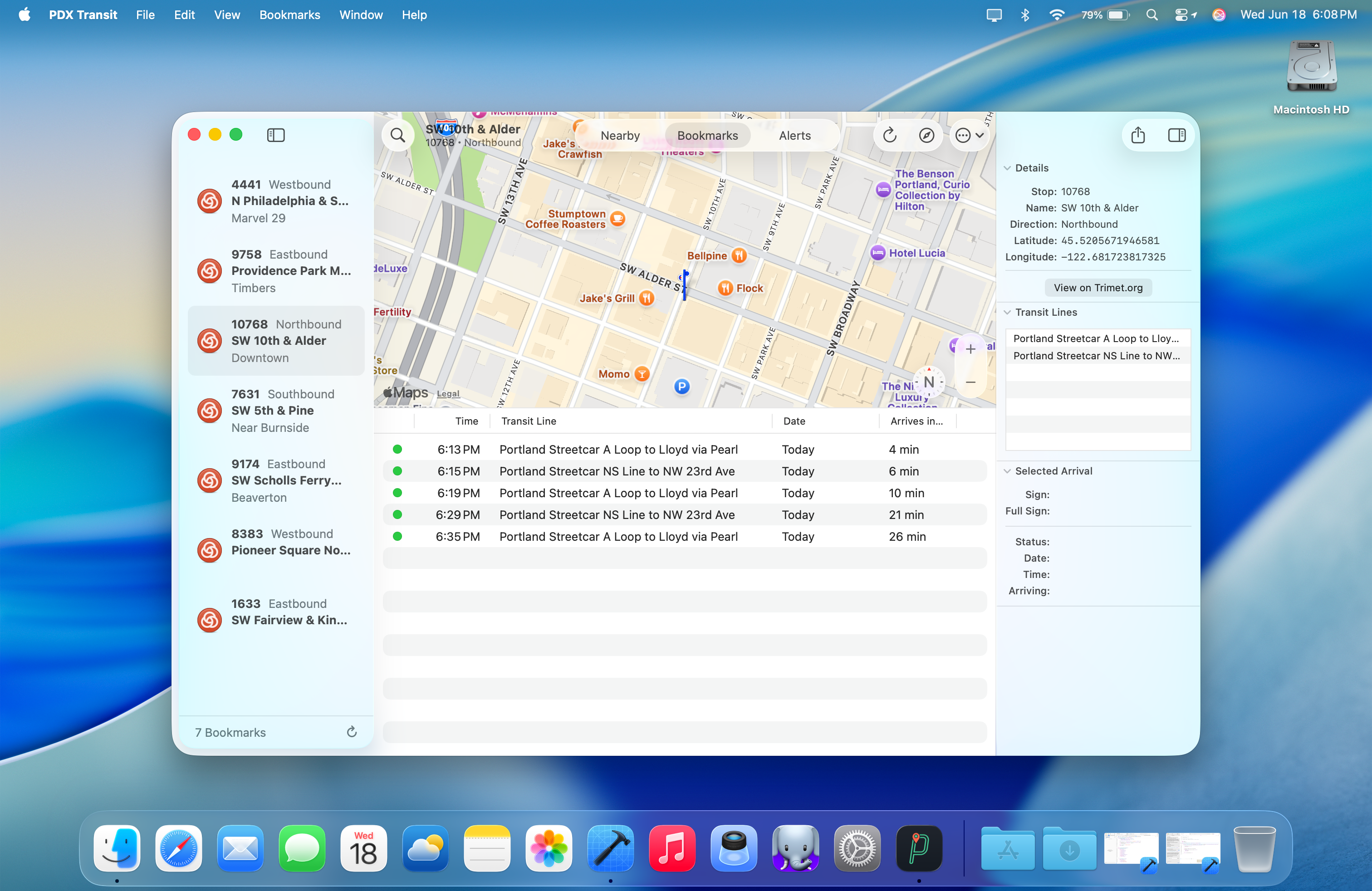Select bookmark 4441 N Philadelphia
This screenshot has width=1372, height=891.
pyautogui.click(x=276, y=201)
